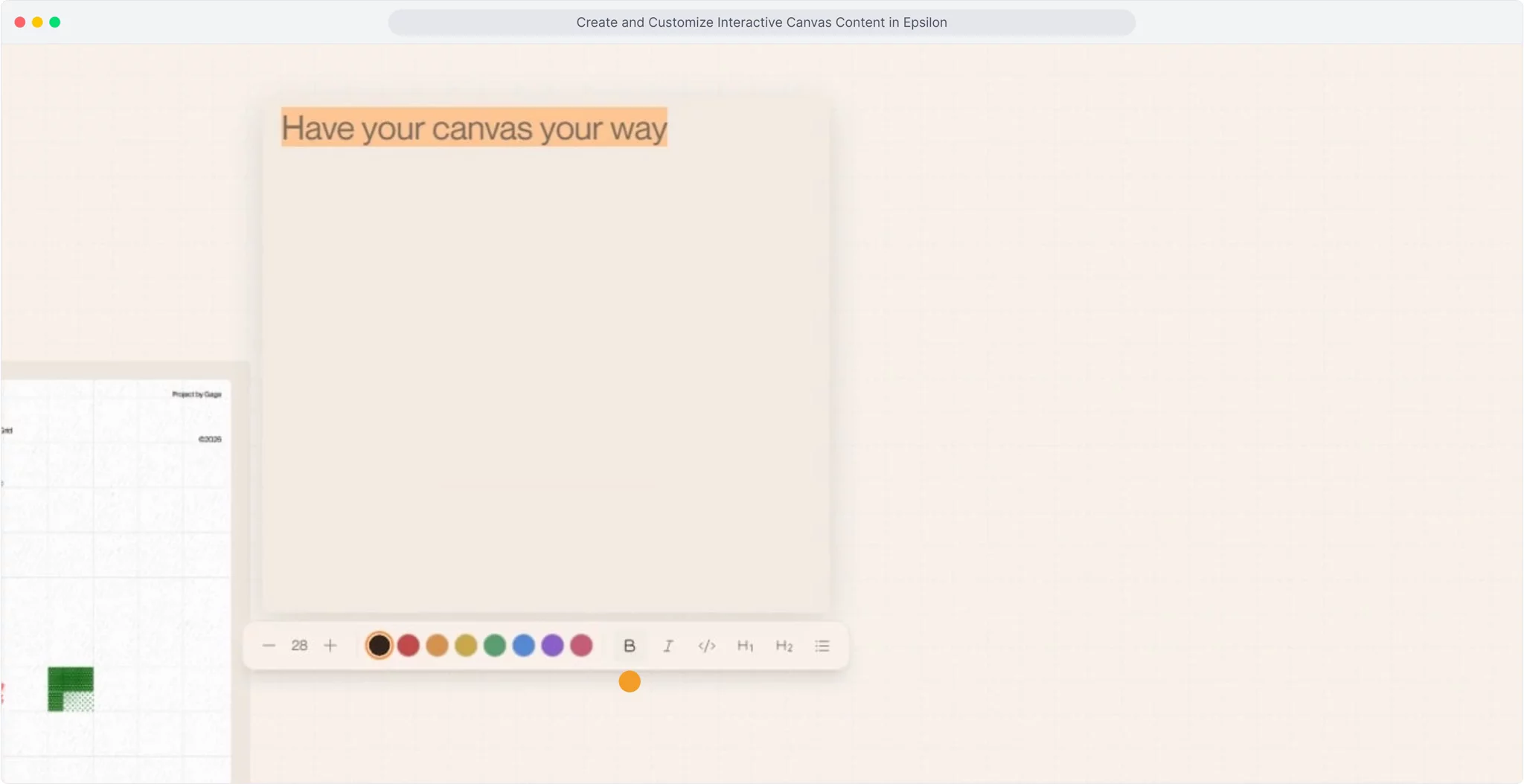Click 'Project by Gage' text in left card
This screenshot has height=784, width=1524.
click(196, 394)
